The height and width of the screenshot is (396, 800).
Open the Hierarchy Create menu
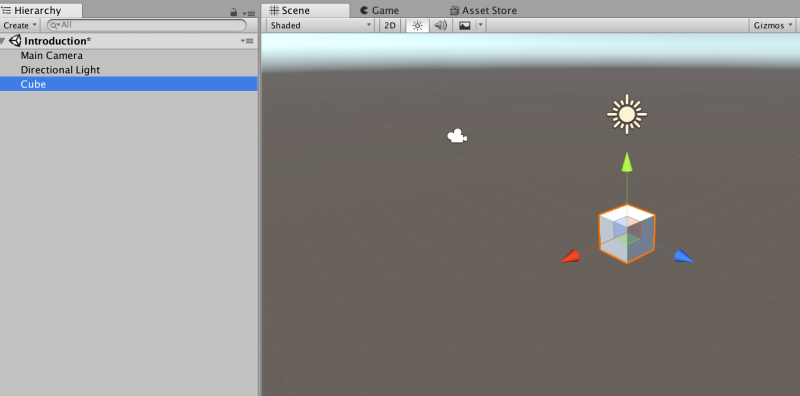(20, 26)
